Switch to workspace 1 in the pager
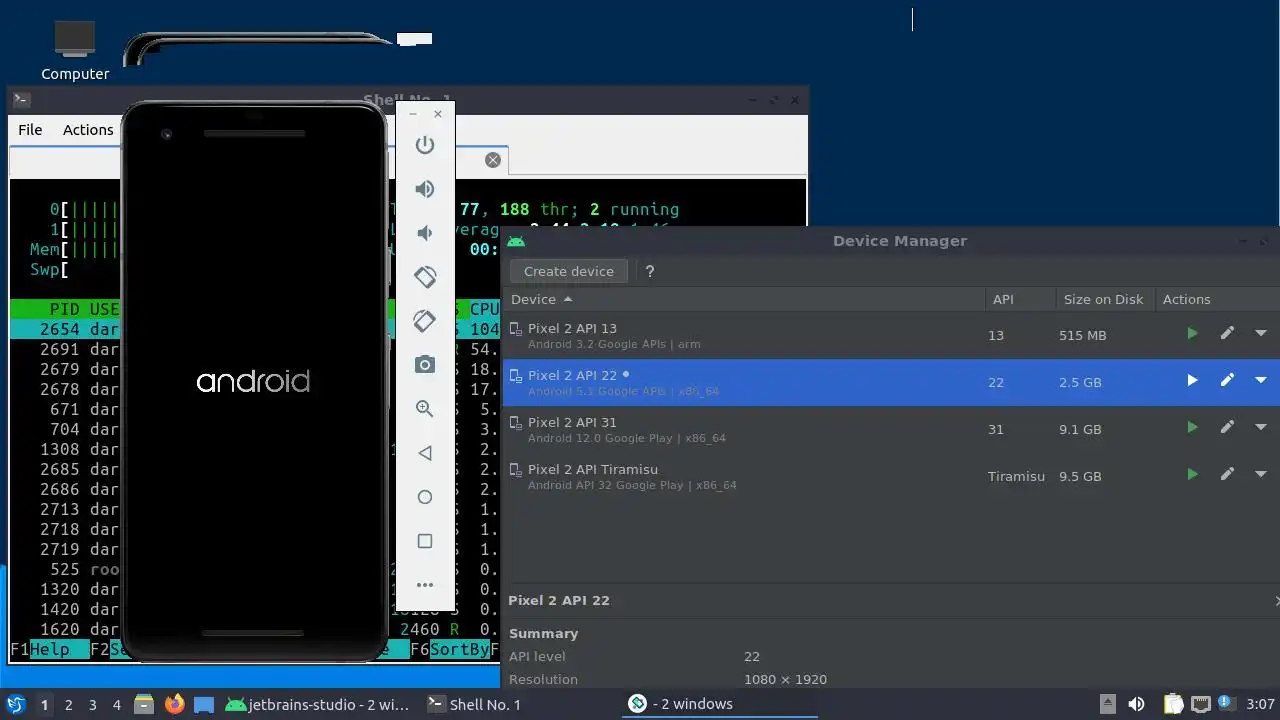 point(44,704)
